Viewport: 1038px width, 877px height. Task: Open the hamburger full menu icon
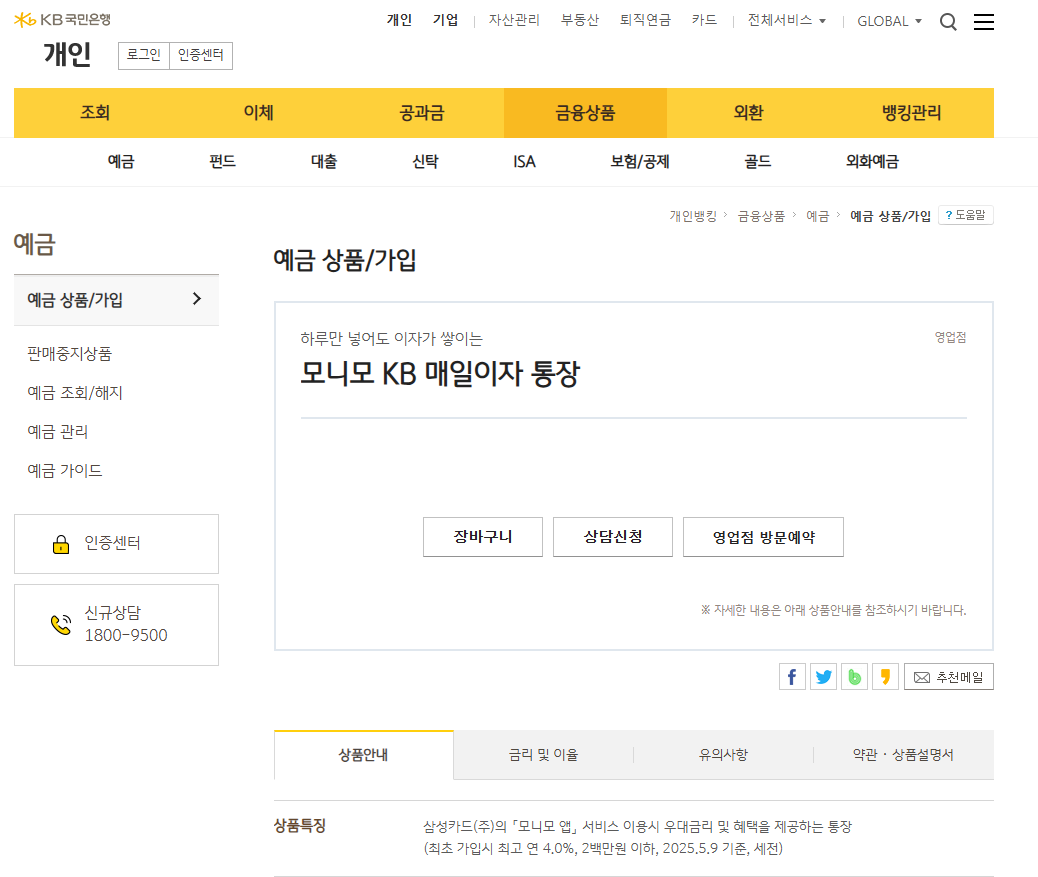tap(983, 22)
